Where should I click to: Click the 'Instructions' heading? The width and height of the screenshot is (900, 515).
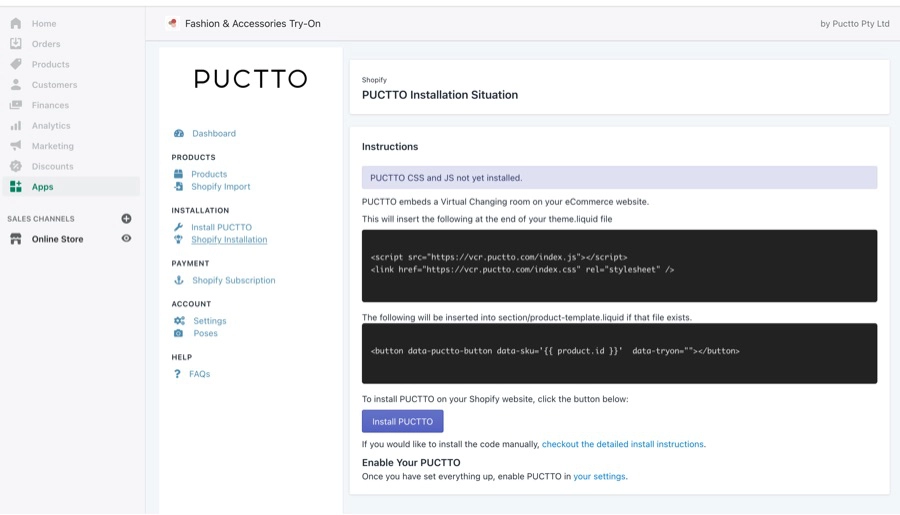click(x=390, y=146)
